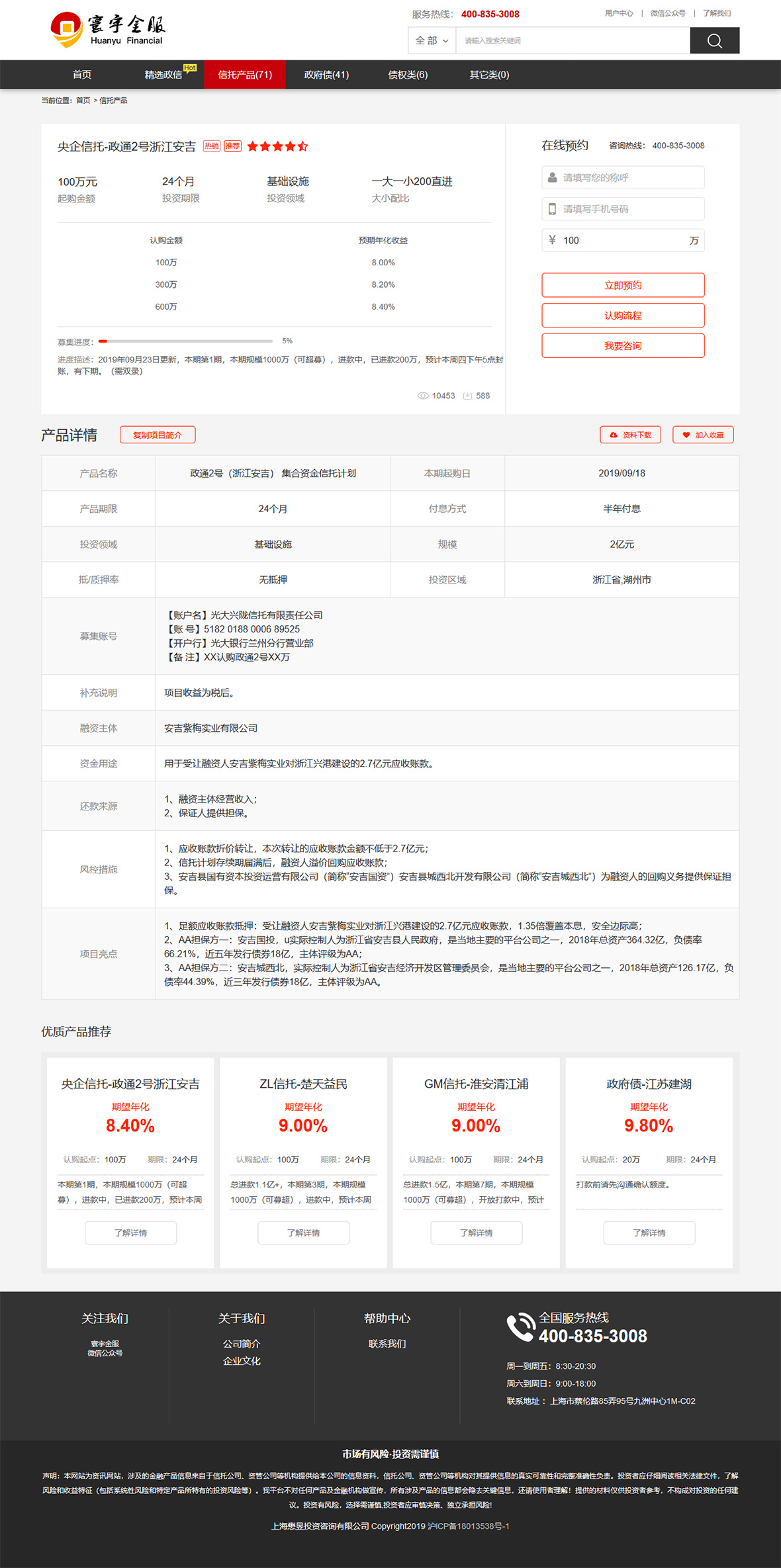
Task: Click the 2019/09/18 start date cell
Action: [x=621, y=473]
